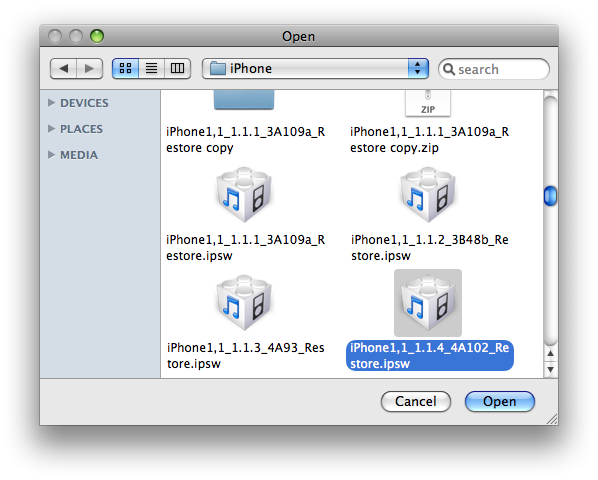Select iPhone1,1_1.1.3_4A93_Restore.ipsw icon

coord(244,303)
